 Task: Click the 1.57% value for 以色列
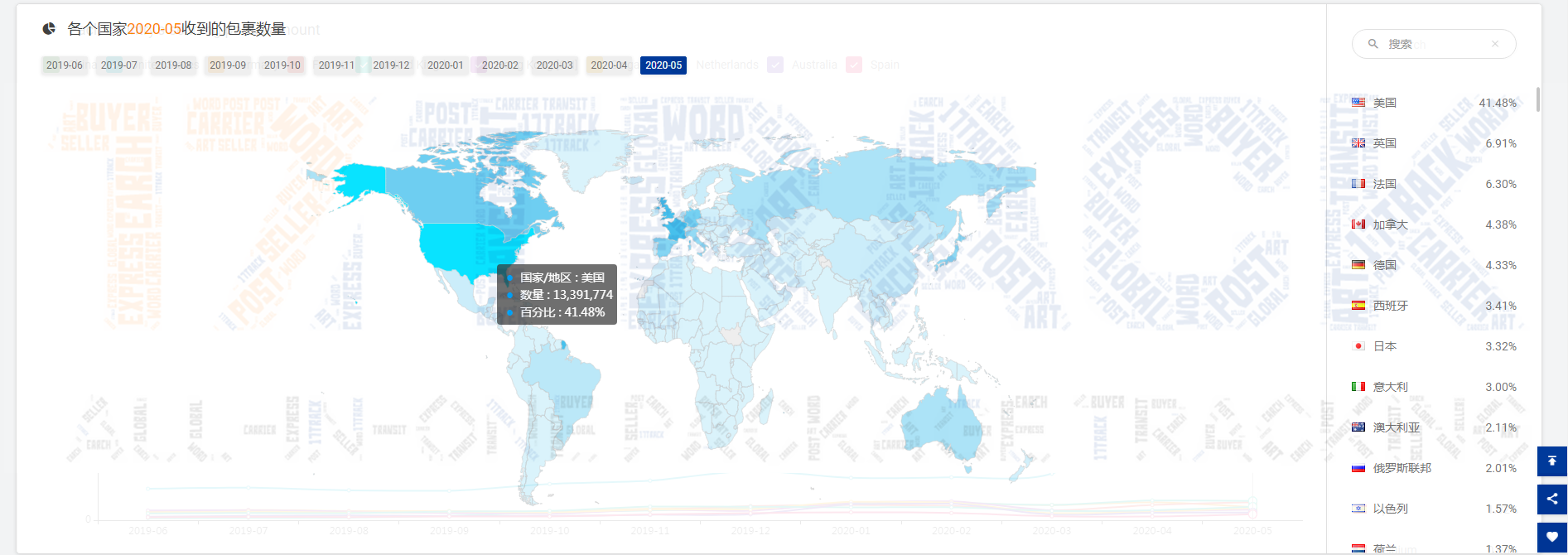point(1501,509)
